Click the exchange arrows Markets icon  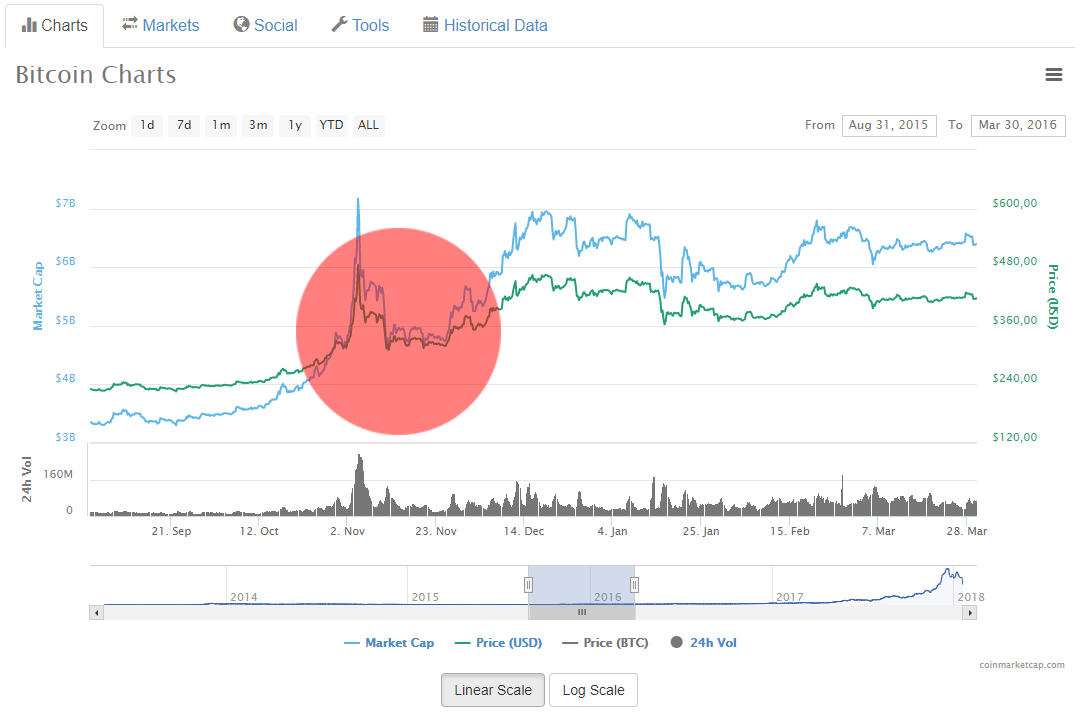click(130, 24)
